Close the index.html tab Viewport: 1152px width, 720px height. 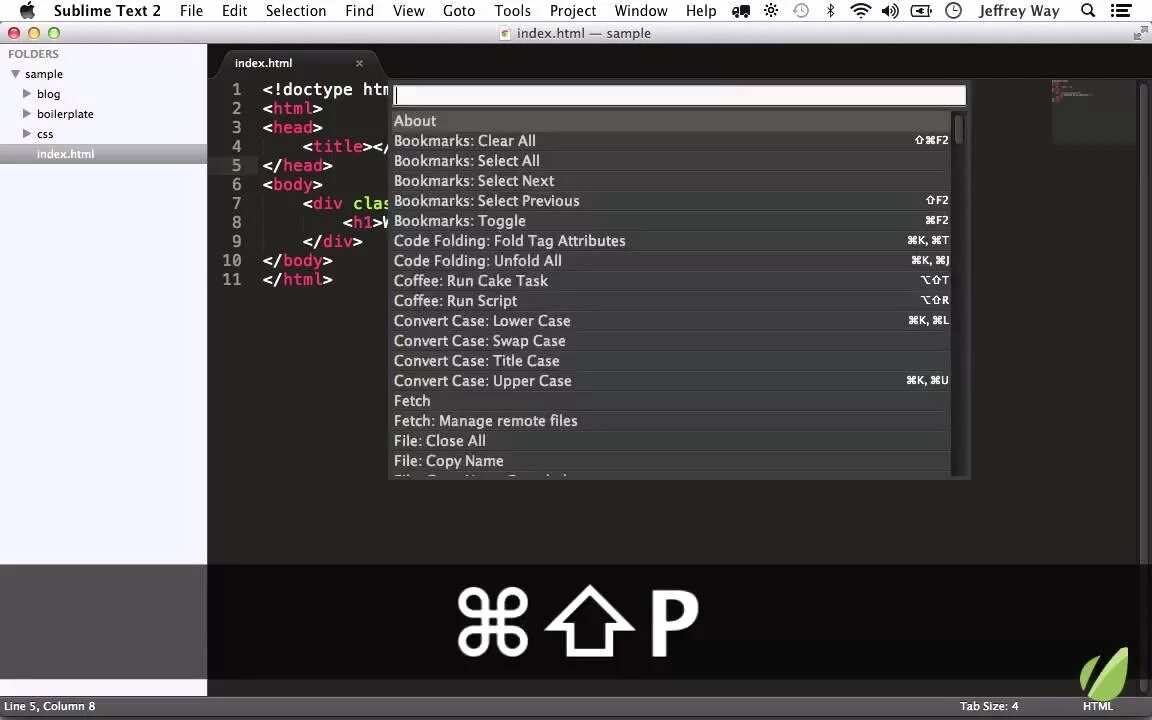[359, 63]
